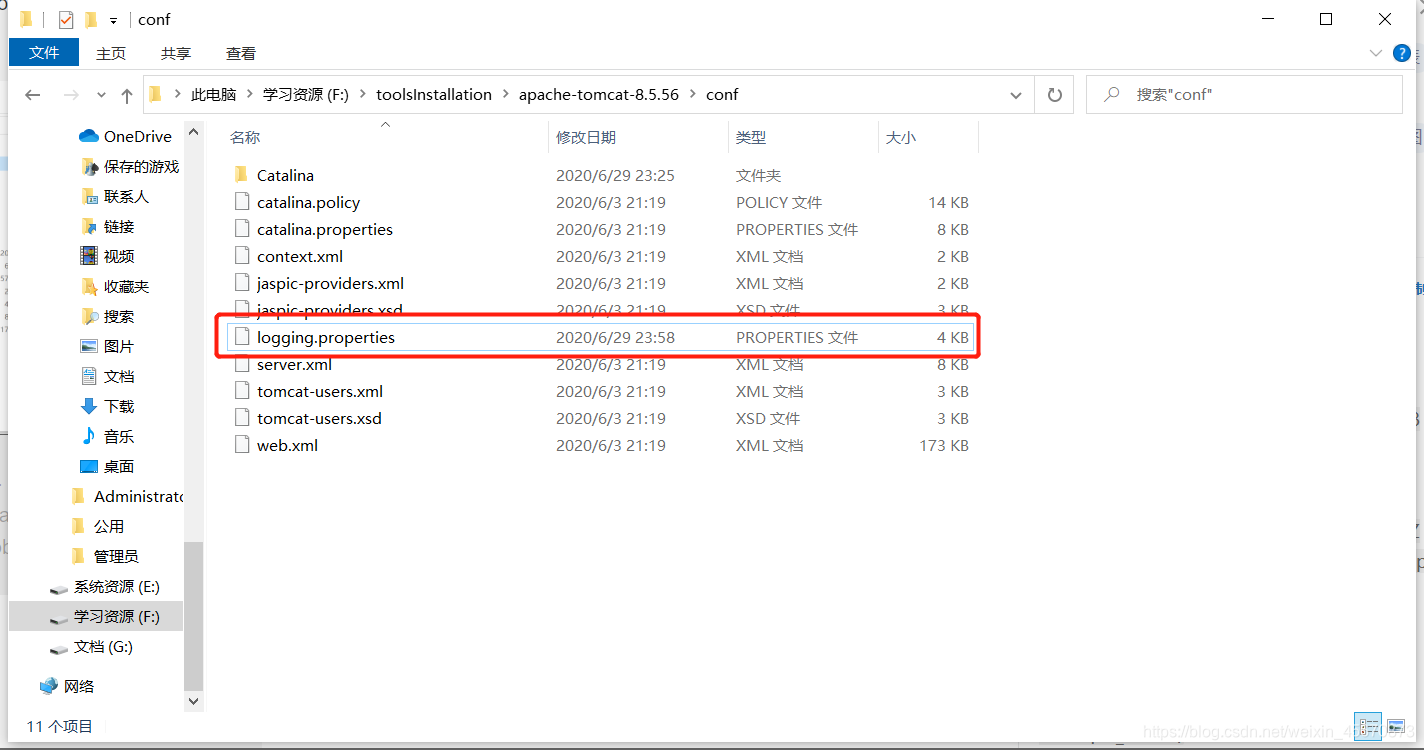
Task: Select the context.xml file icon
Action: 241,256
